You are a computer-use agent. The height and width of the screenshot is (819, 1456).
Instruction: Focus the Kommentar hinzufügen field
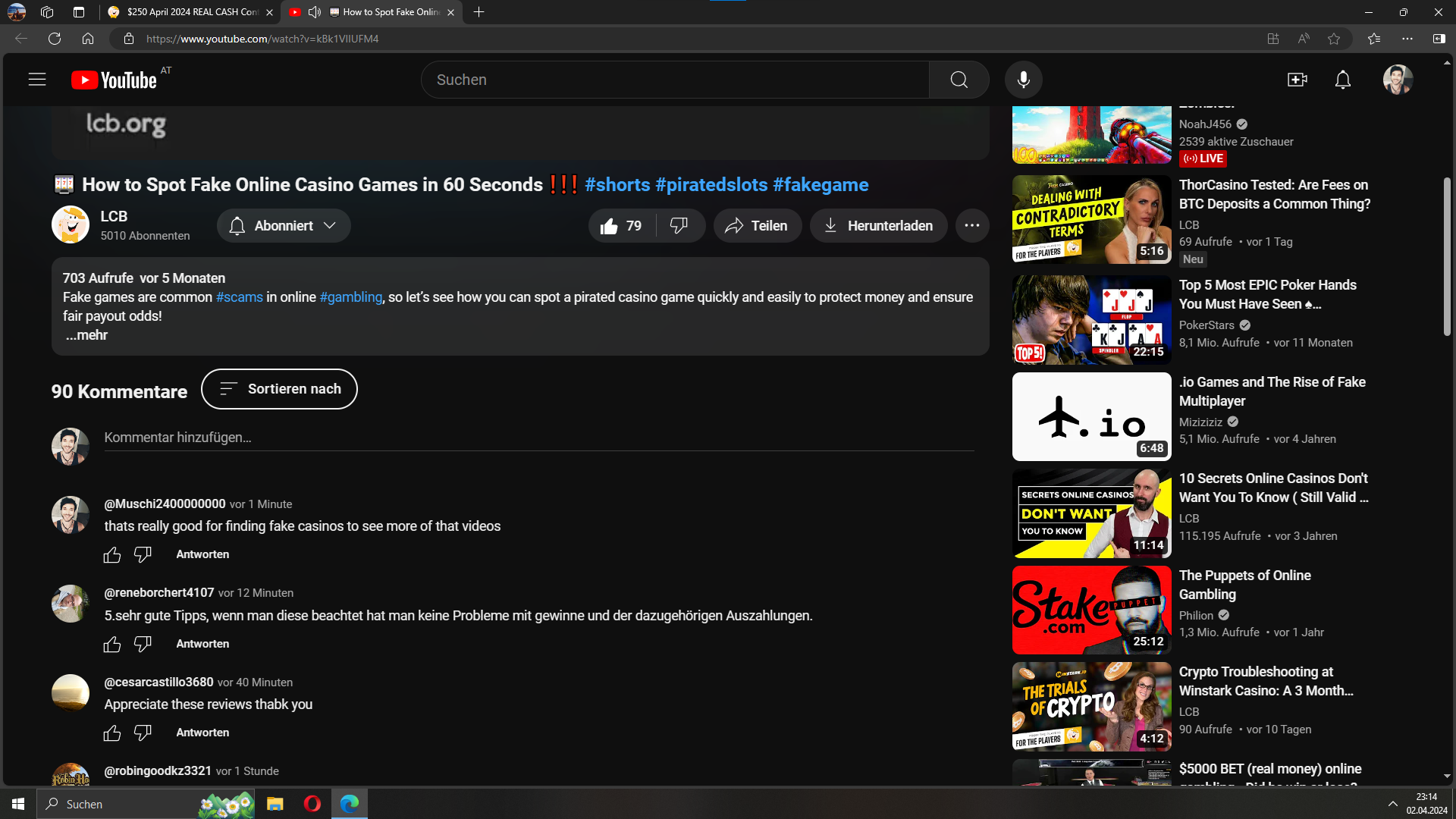click(539, 438)
